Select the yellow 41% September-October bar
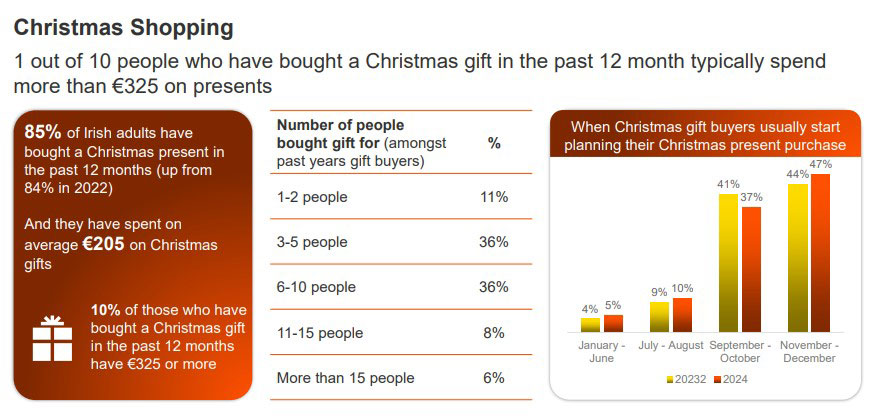This screenshot has width=875, height=418. [728, 262]
